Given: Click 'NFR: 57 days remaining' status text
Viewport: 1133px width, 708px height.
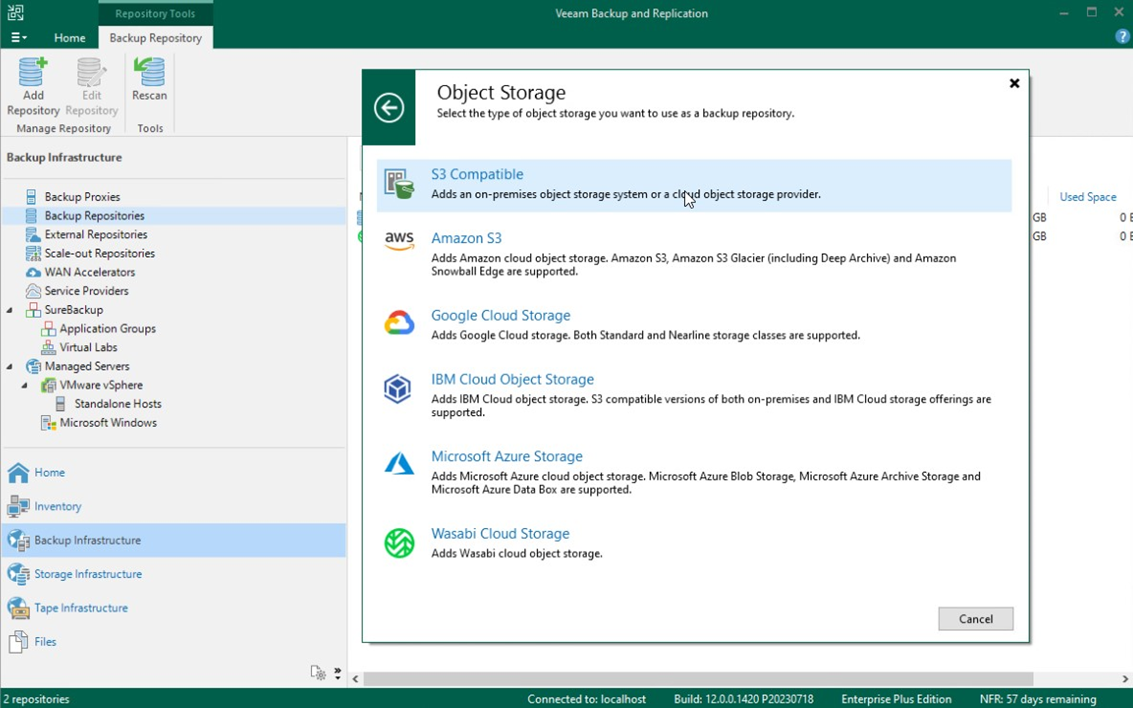Looking at the screenshot, I should pyautogui.click(x=1038, y=699).
